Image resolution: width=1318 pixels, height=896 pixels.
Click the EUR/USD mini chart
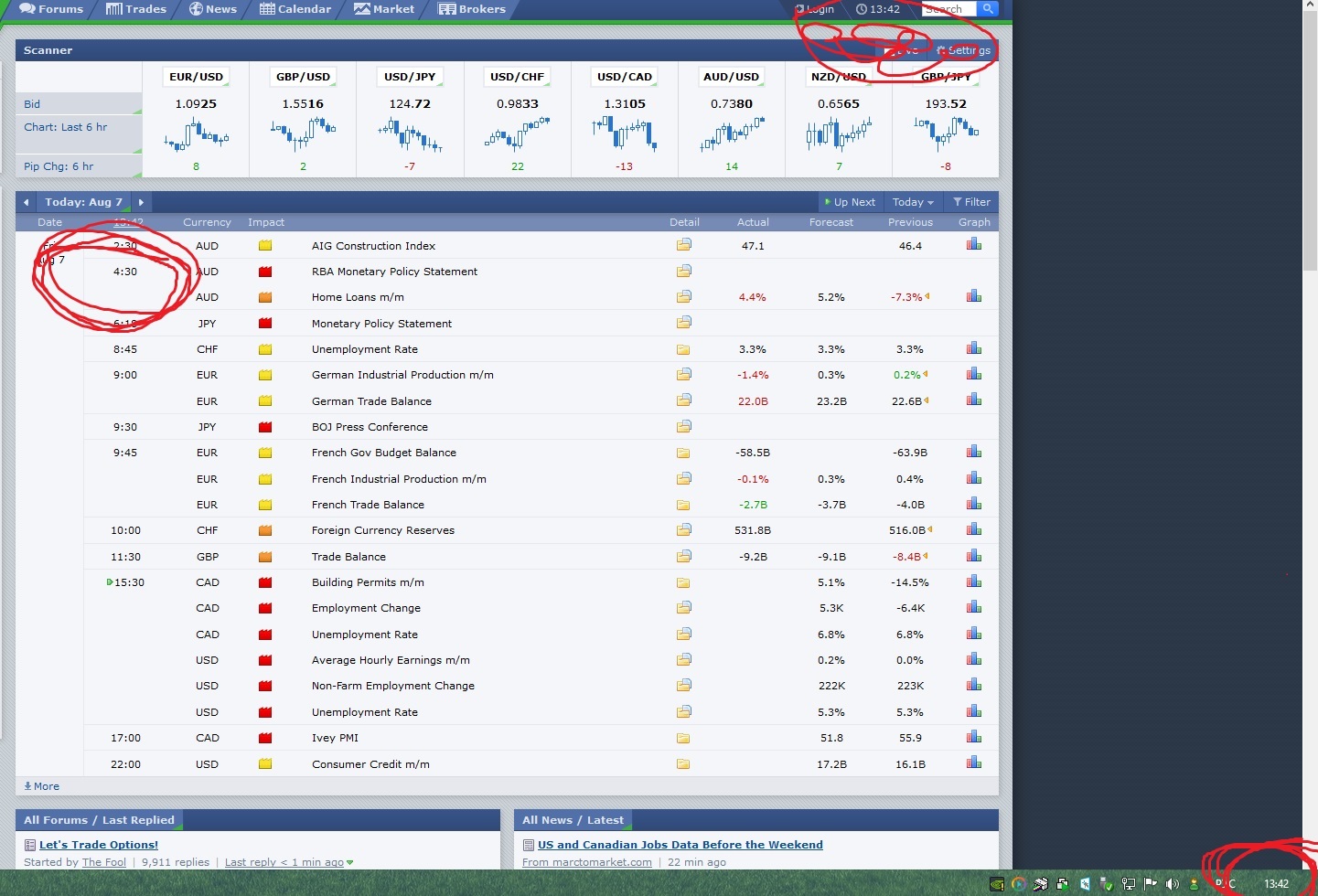tap(196, 135)
